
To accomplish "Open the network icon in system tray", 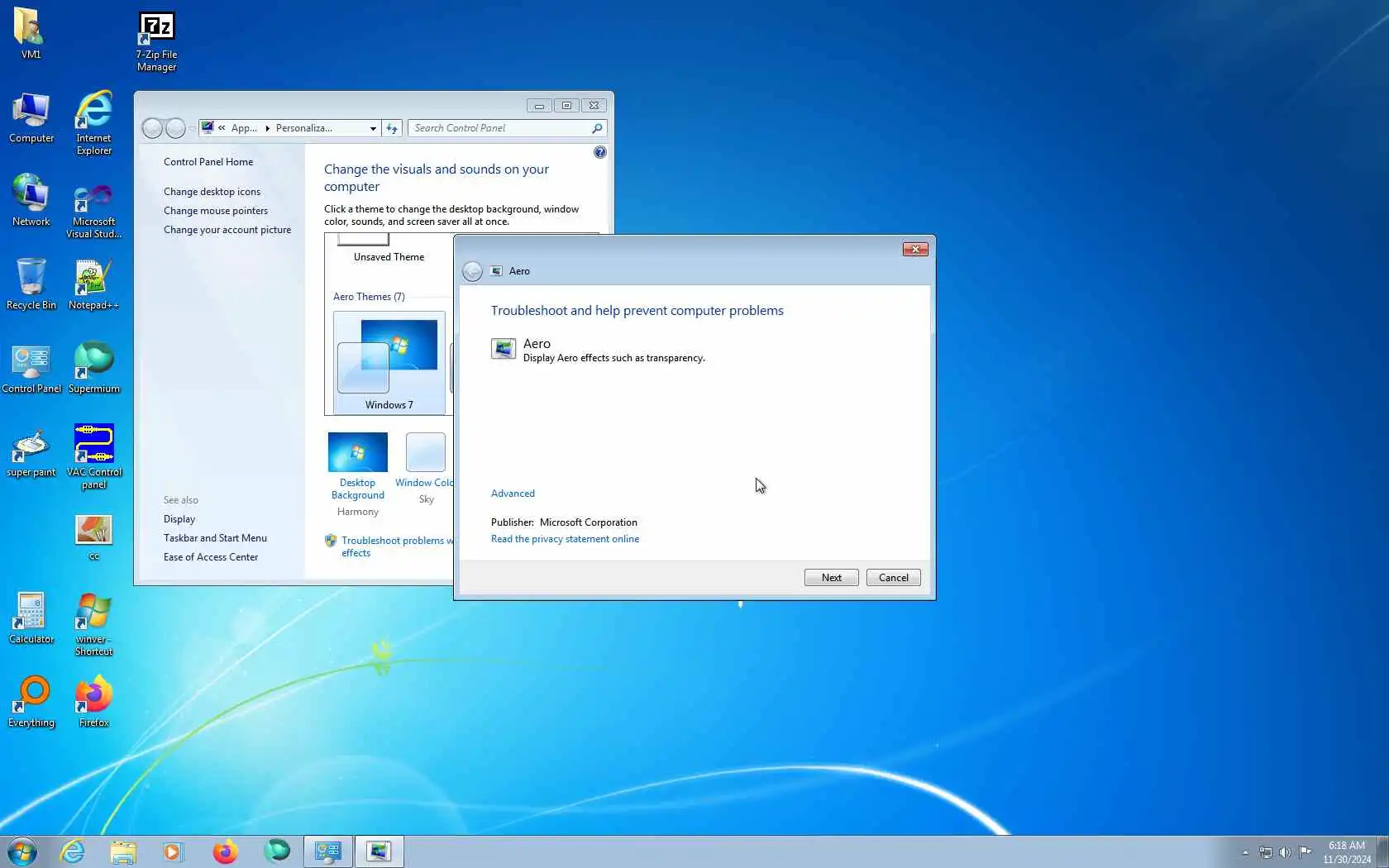I will tap(1266, 852).
